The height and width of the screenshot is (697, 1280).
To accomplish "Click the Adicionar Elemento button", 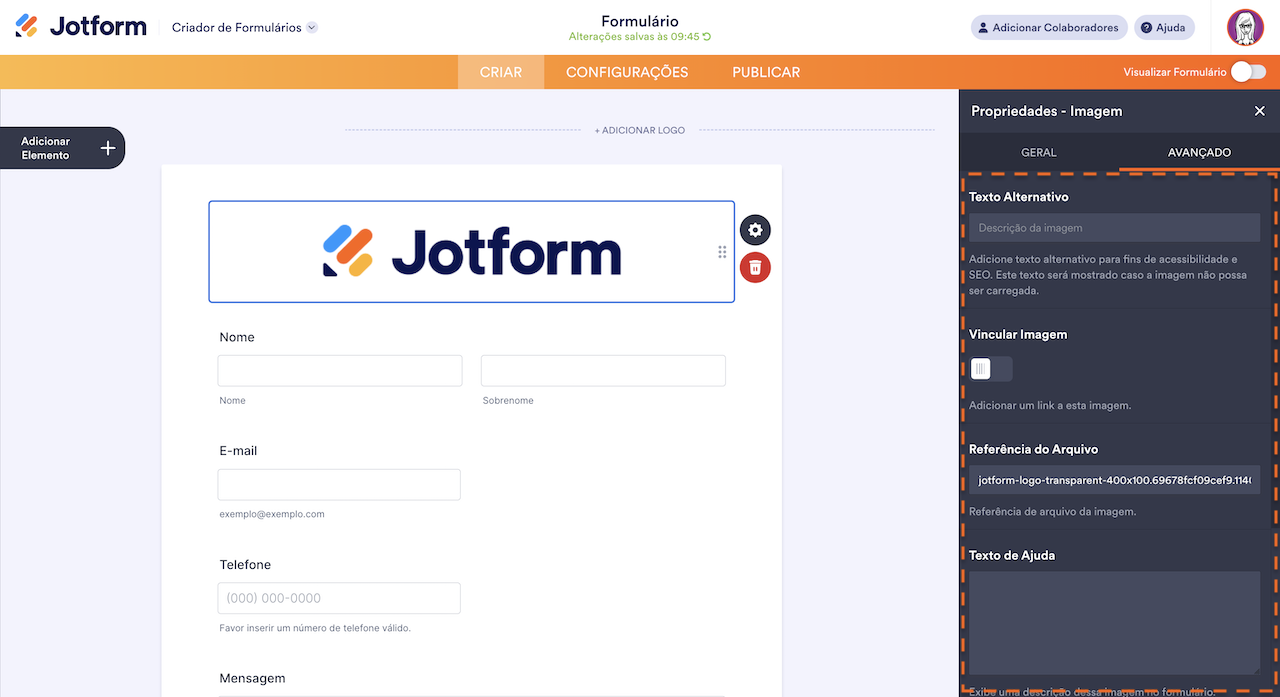I will (62, 148).
